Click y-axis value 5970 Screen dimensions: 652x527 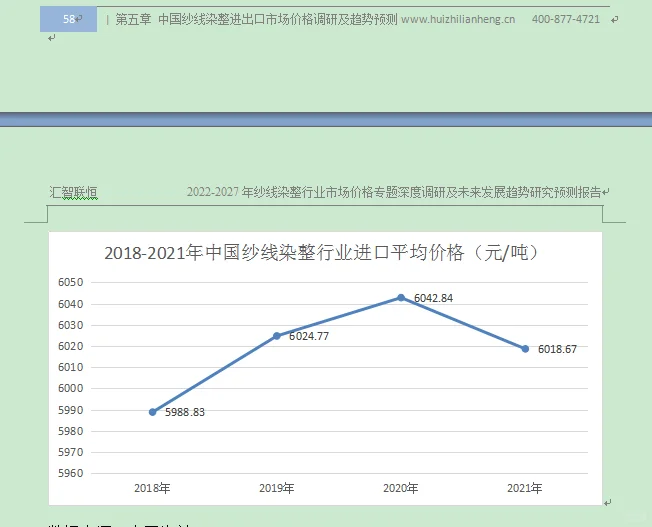click(71, 452)
